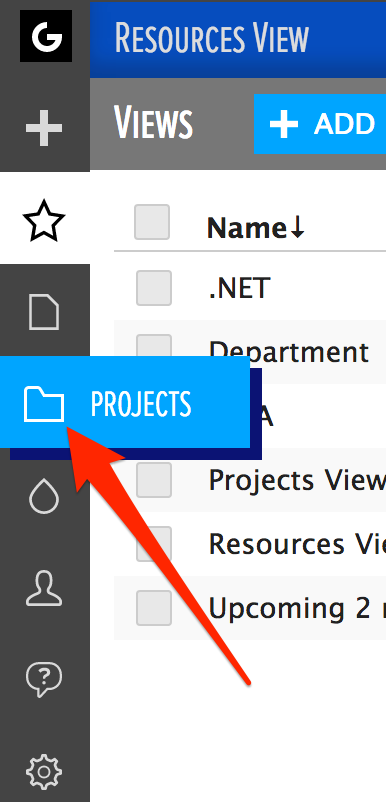Toggle the select-all checkbox in header

pos(152,222)
